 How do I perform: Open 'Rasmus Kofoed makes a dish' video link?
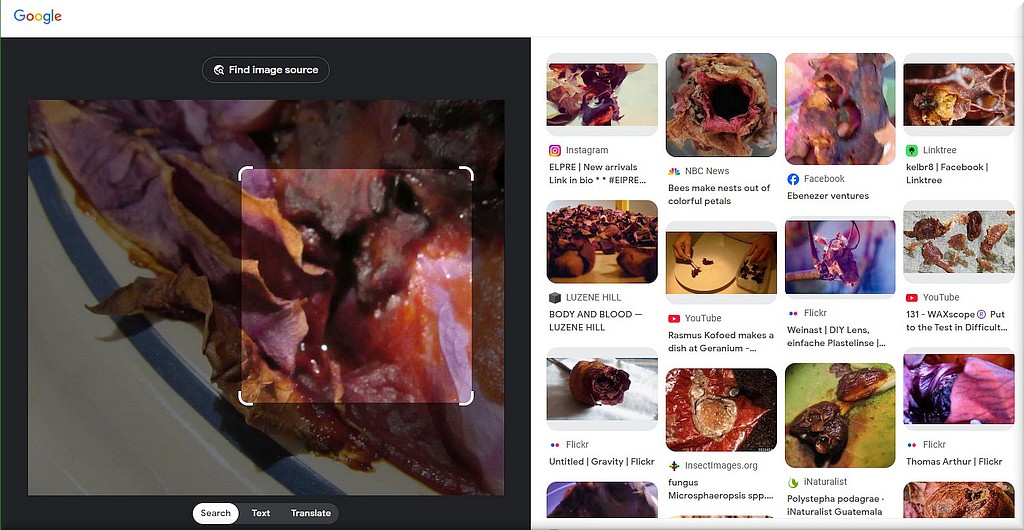point(721,341)
